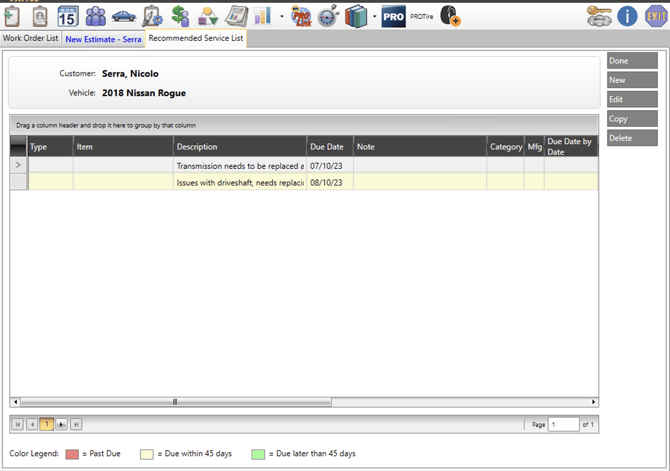Go to the last page button
Screen dimensions: 670x471
[x=76, y=424]
